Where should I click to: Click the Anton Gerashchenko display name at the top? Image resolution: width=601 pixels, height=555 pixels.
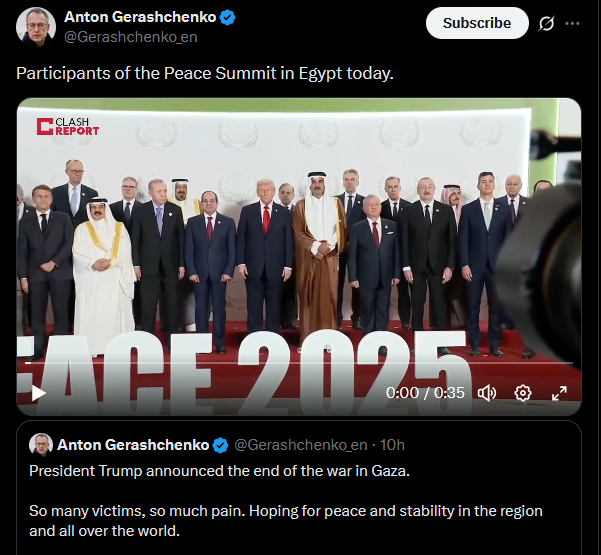click(140, 17)
